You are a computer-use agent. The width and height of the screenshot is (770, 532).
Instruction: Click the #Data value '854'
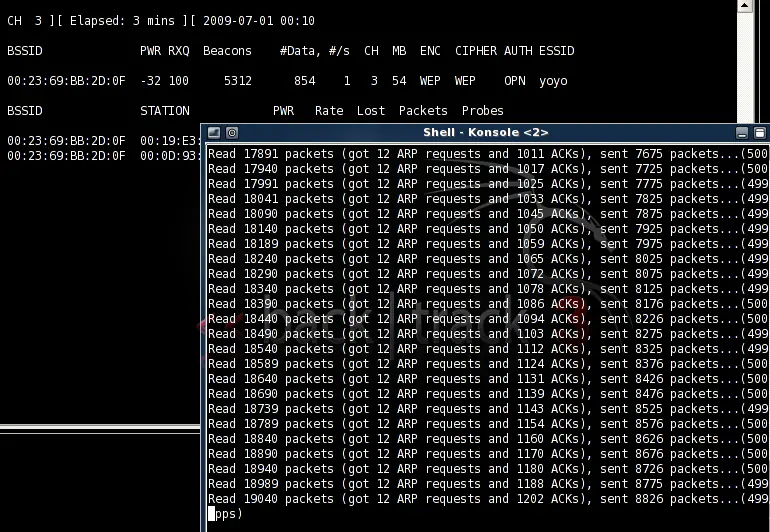(305, 81)
